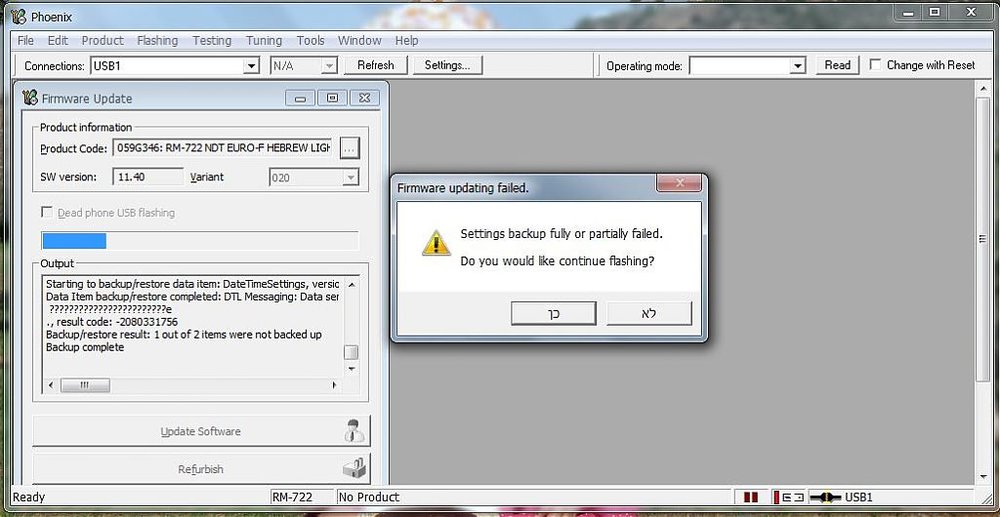Click the Read button
The image size is (1000, 517).
click(837, 65)
